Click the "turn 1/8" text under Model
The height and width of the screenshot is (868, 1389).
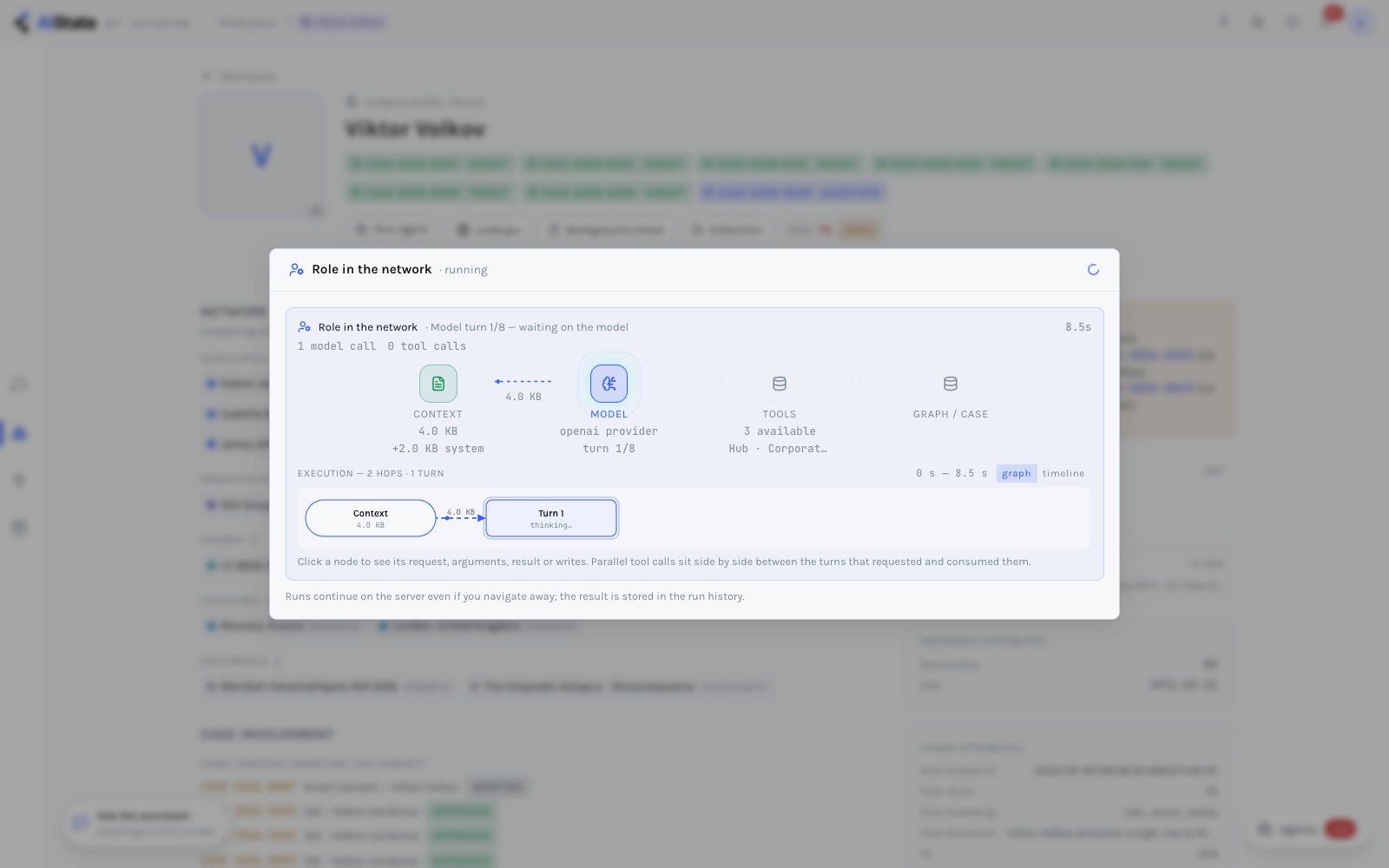609,449
